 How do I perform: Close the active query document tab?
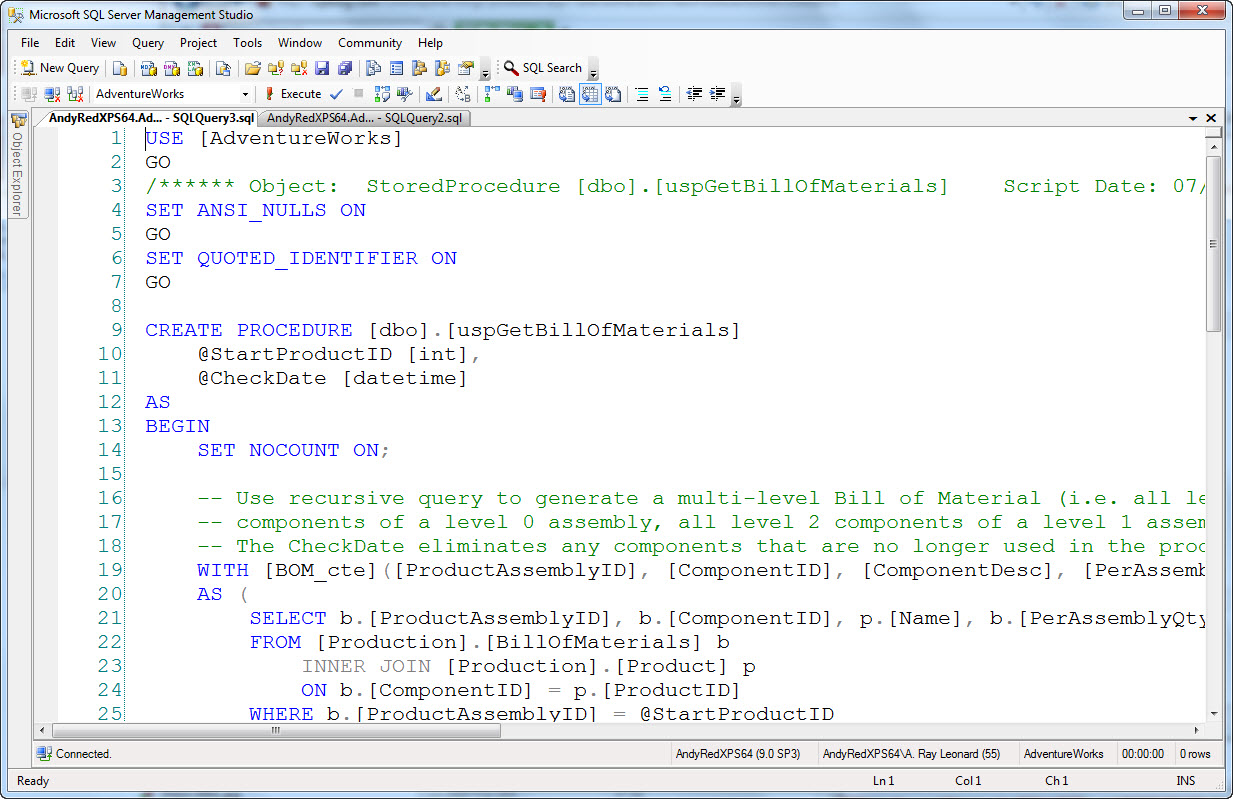pyautogui.click(x=1211, y=118)
